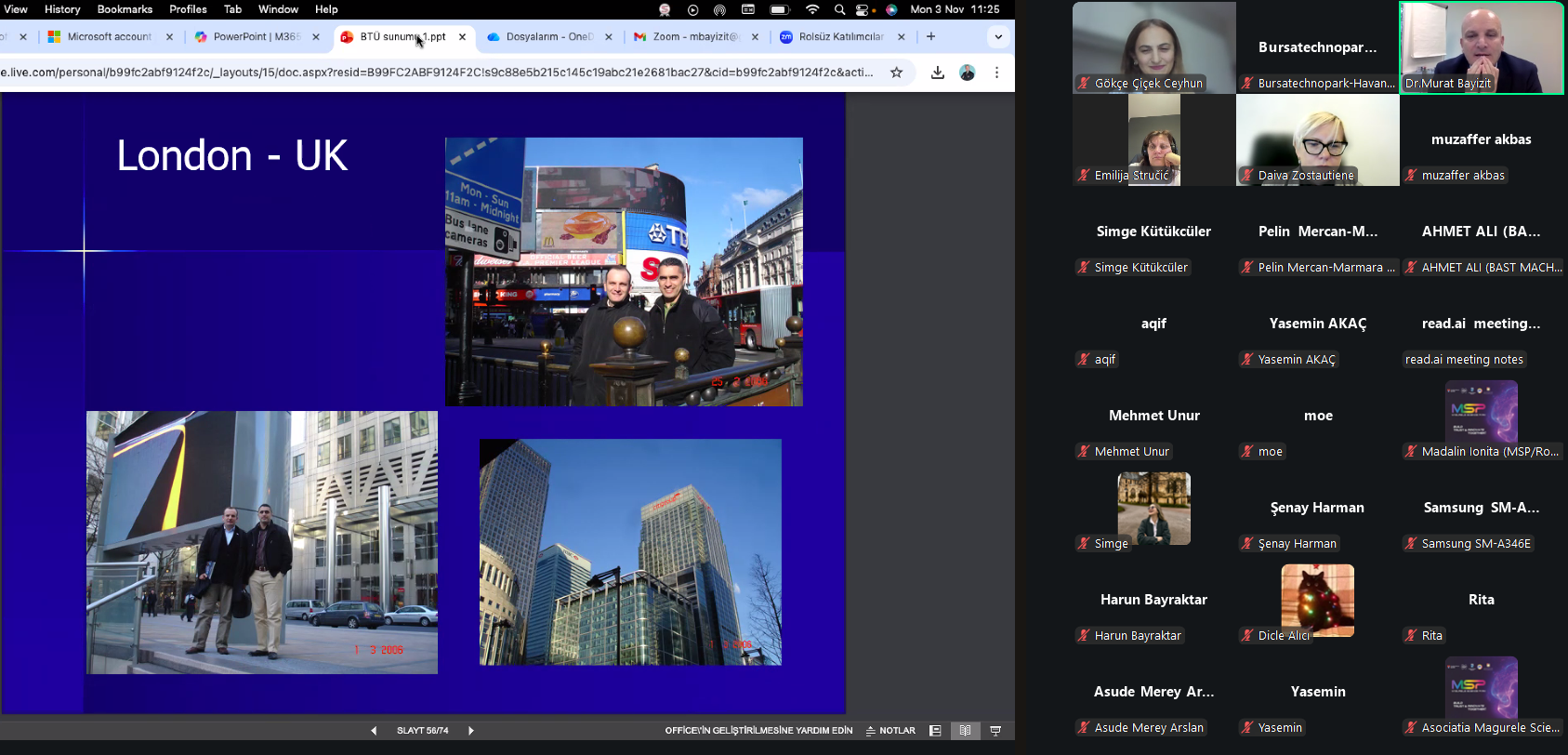Toggle the NOTLAR notes pane
Image resolution: width=1568 pixels, height=755 pixels.
pyautogui.click(x=890, y=731)
